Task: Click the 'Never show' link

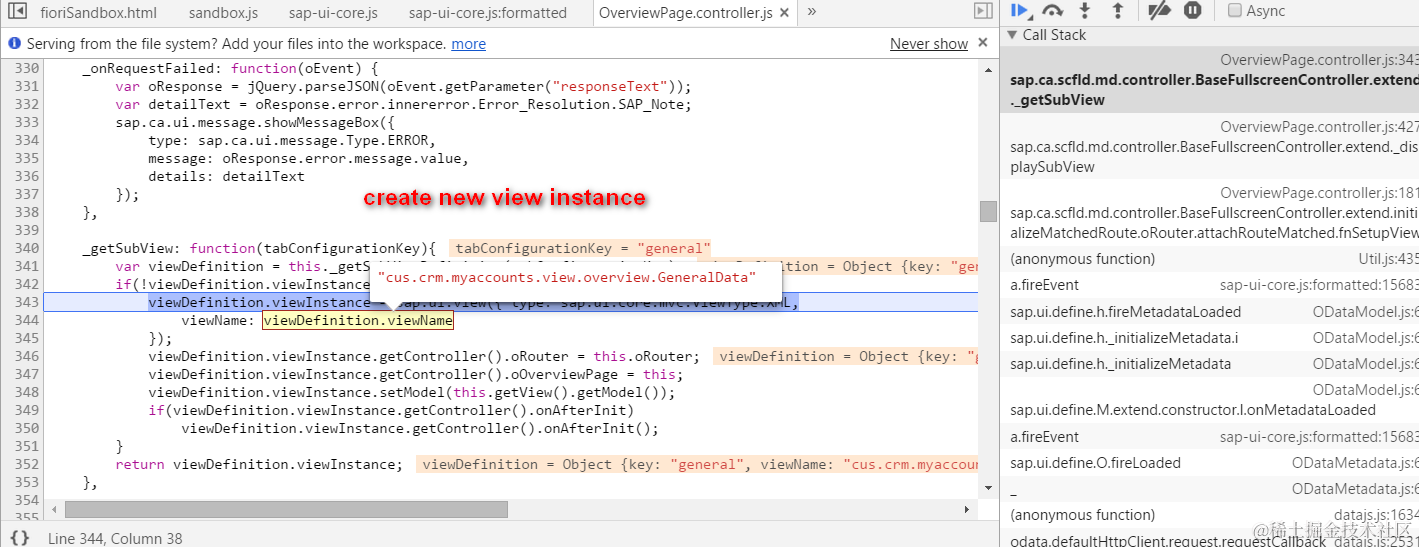Action: click(x=929, y=44)
